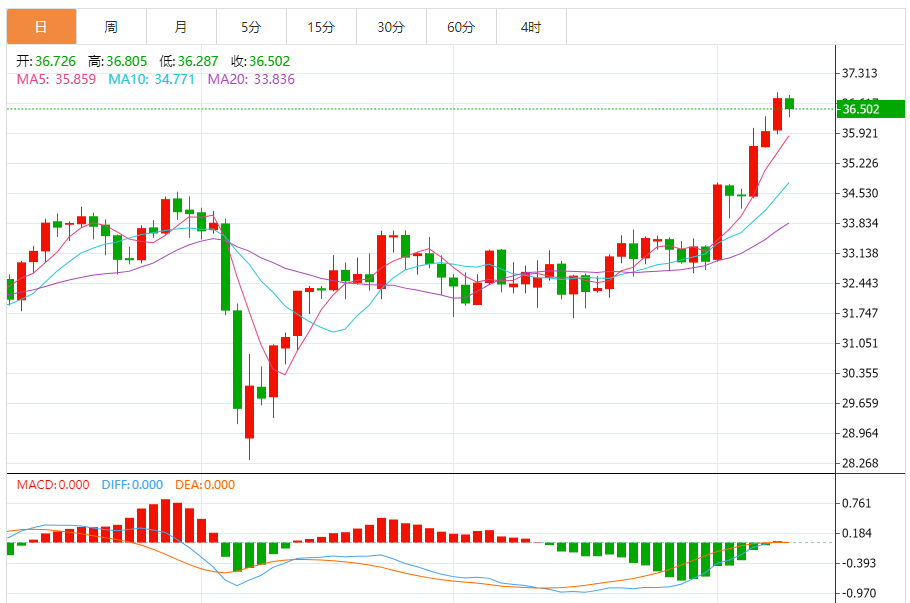The height and width of the screenshot is (603, 910).
Task: Click the 0.761 MACD axis label
Action: coord(857,503)
